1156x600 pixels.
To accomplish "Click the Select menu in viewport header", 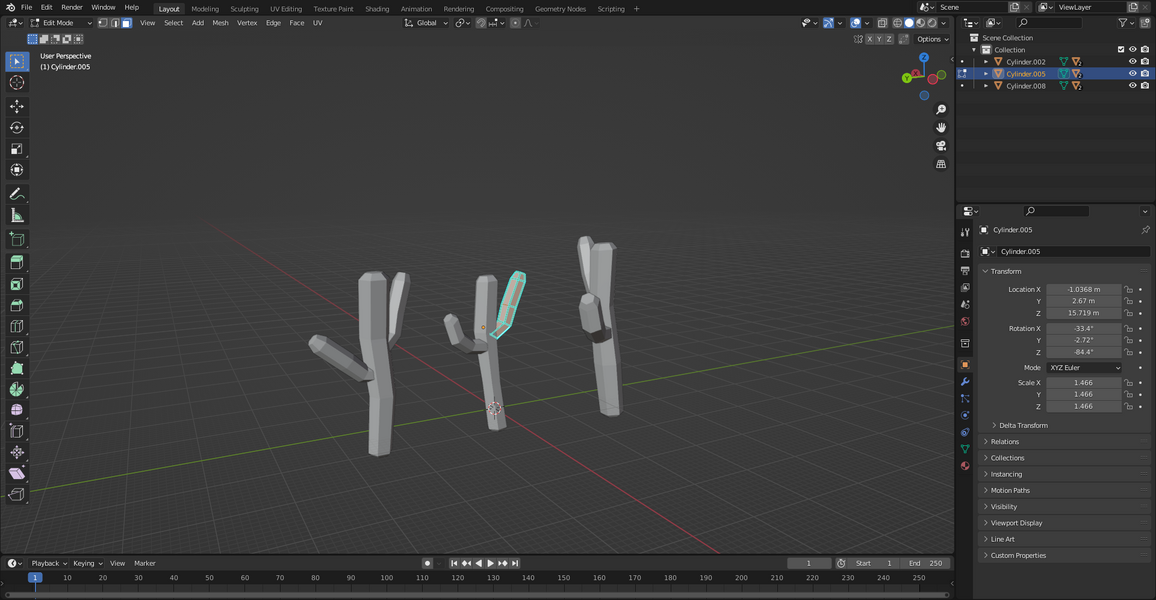I will [x=173, y=23].
